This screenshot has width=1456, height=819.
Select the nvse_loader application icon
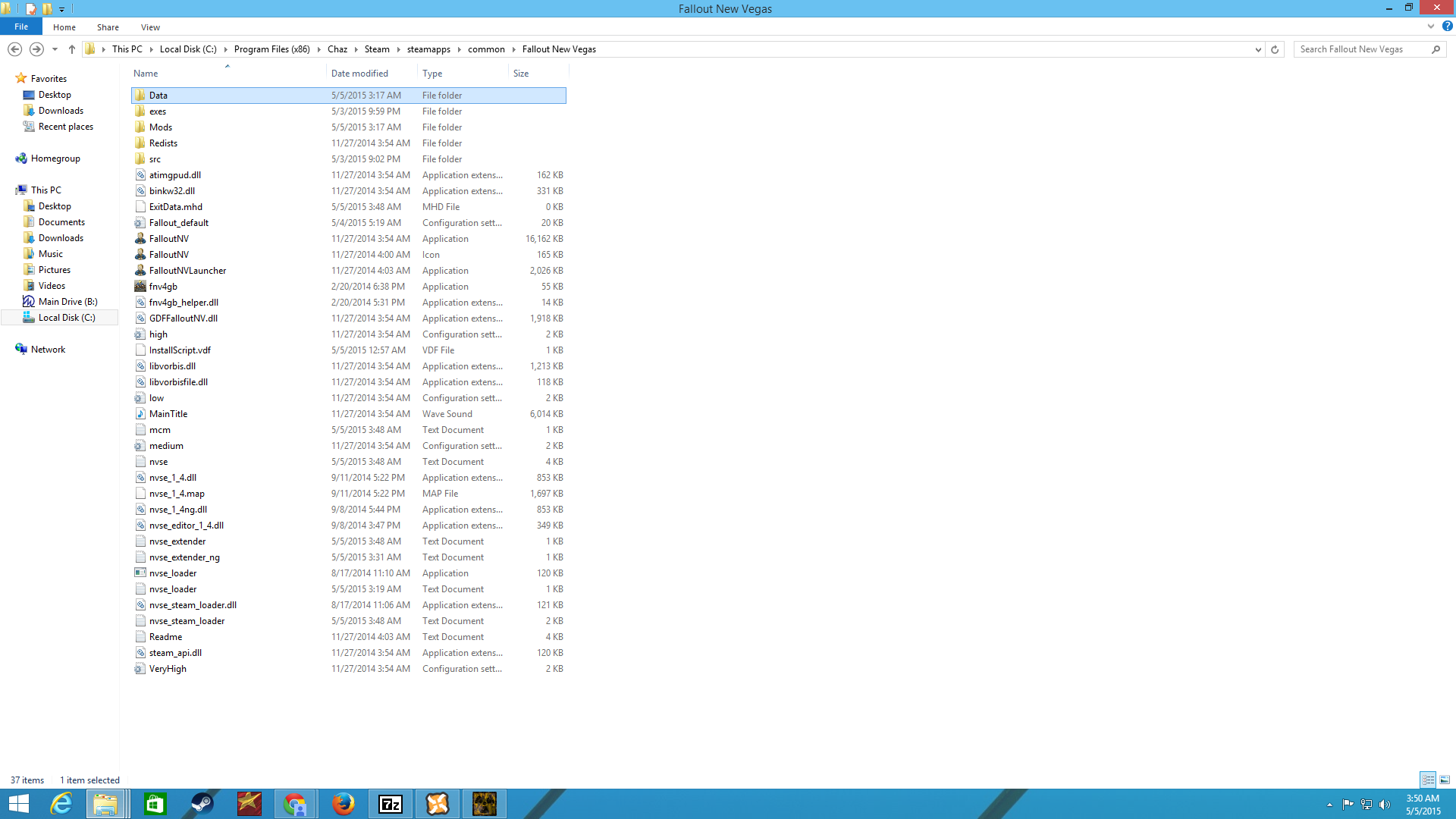click(140, 573)
